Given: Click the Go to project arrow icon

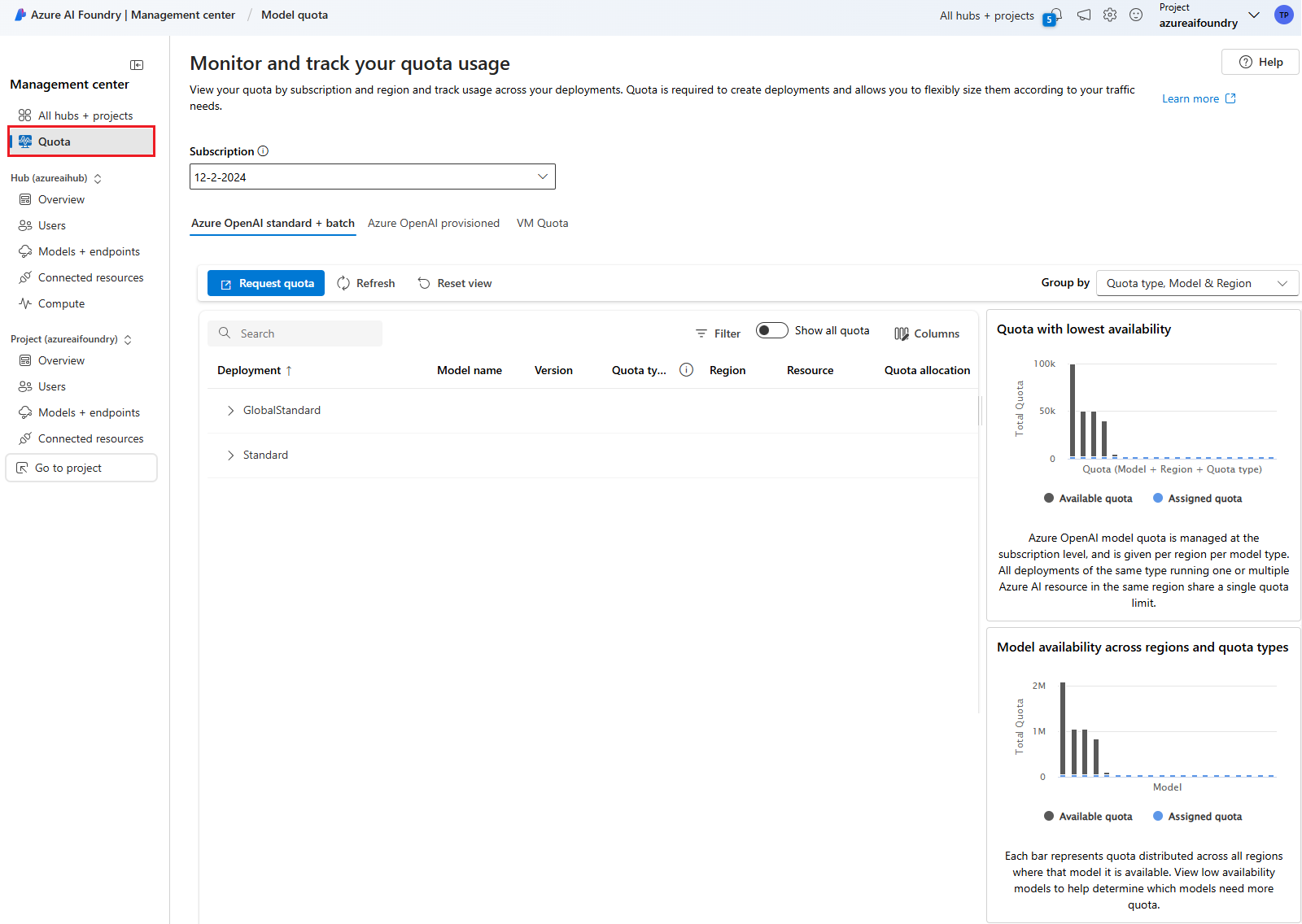Looking at the screenshot, I should [x=22, y=468].
